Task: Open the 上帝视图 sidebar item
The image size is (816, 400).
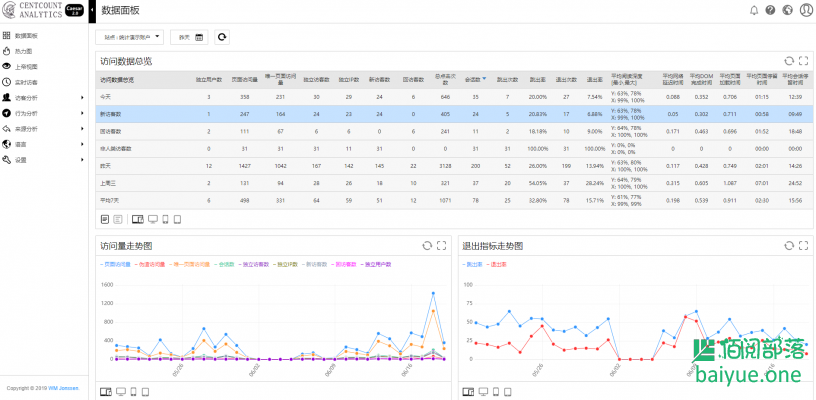Action: click(x=44, y=67)
